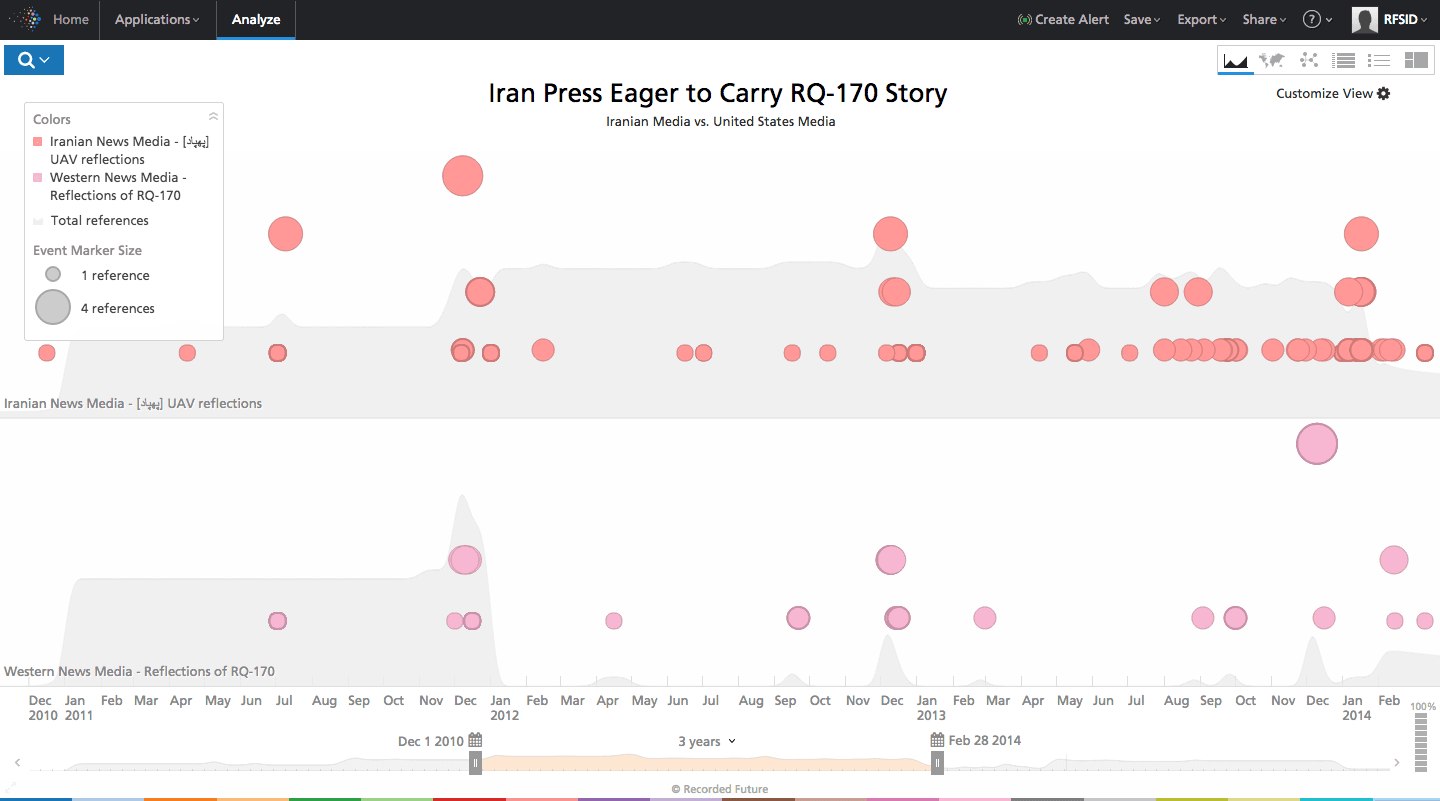Select the large Iranian bubble above July 2011
This screenshot has height=801, width=1440.
coord(285,234)
